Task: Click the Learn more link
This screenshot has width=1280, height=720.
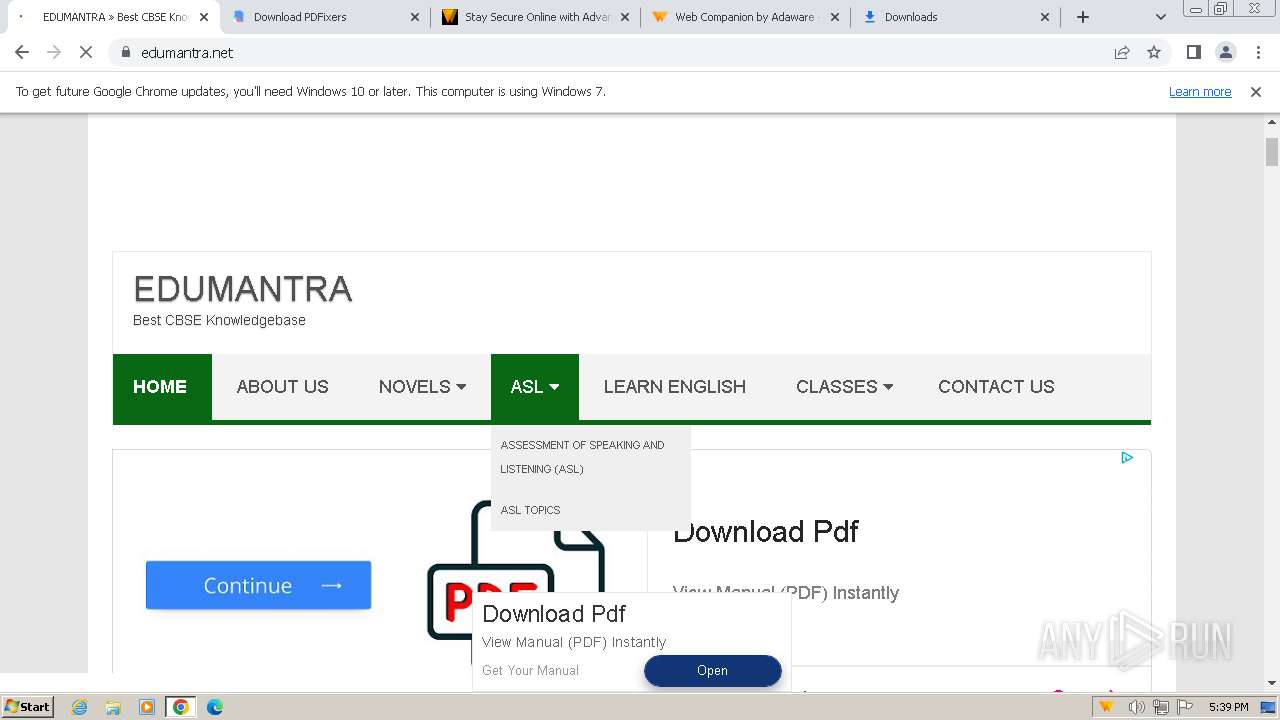Action: point(1200,92)
